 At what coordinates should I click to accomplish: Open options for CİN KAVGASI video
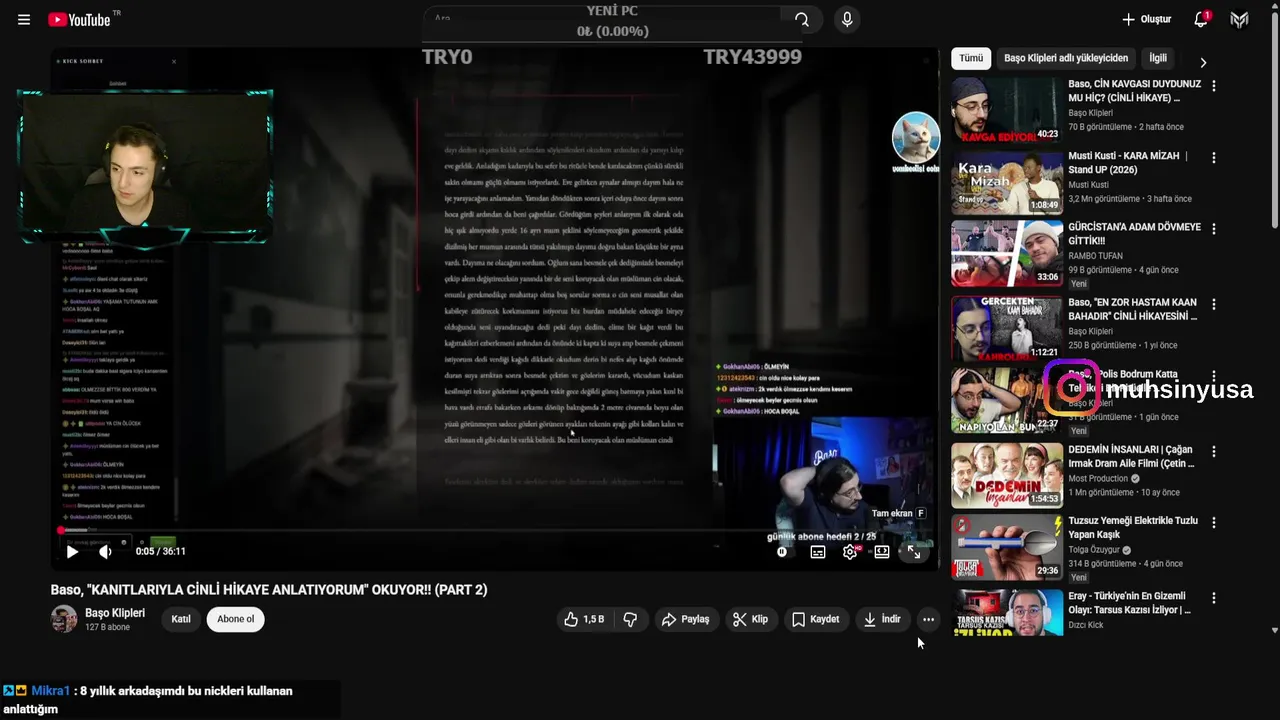click(x=1214, y=86)
